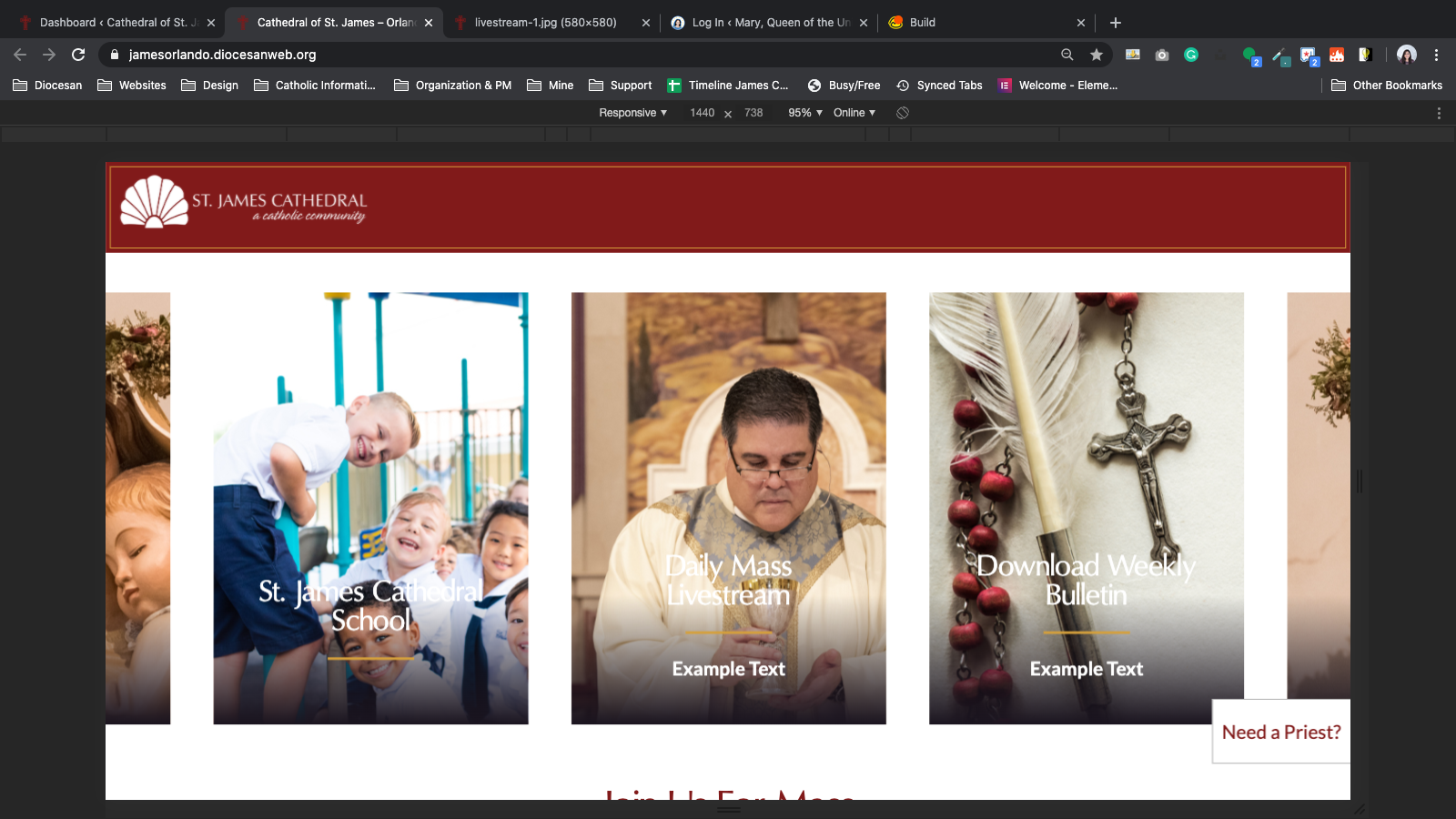The width and height of the screenshot is (1456, 819).
Task: Bookmark this page with the star icon
Action: (1097, 55)
